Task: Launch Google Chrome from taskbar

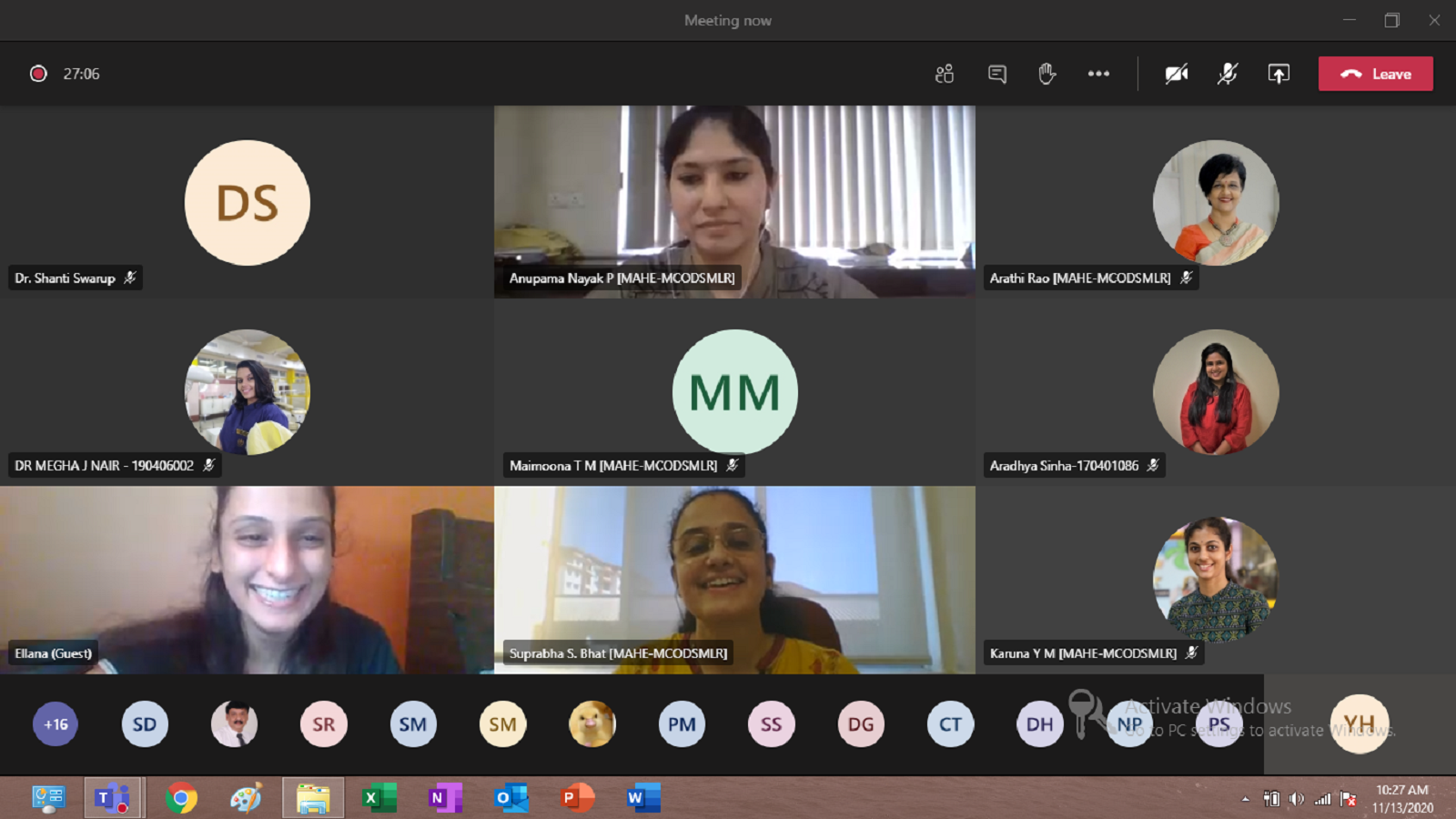Action: (181, 798)
